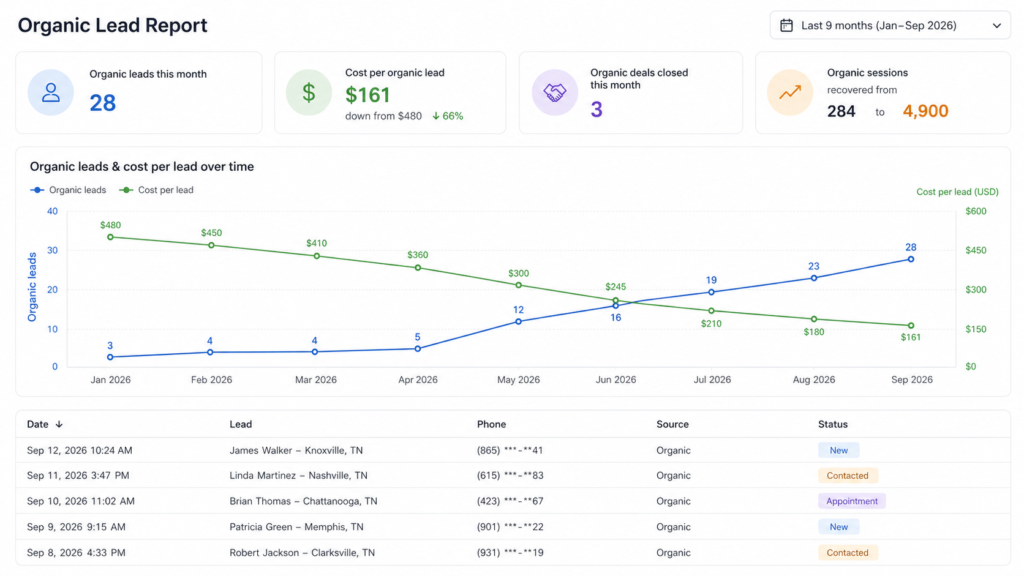Click the orange trending-up arrow icon
This screenshot has height=576, width=1024.
pos(790,92)
